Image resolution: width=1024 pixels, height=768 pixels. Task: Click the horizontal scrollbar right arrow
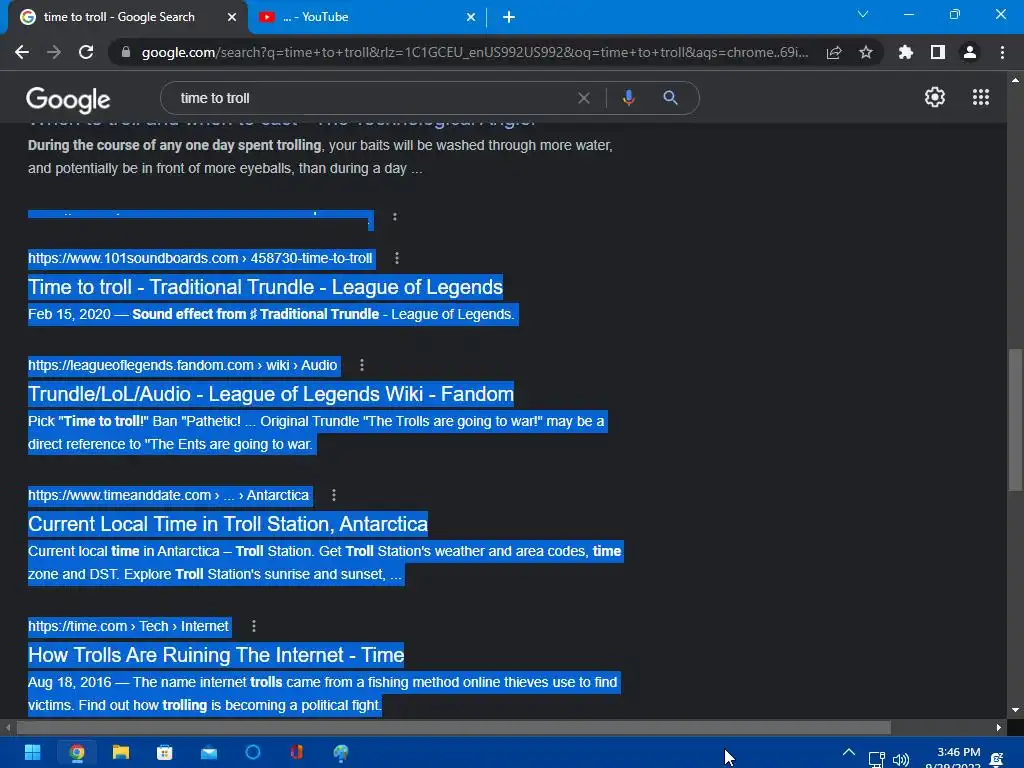pyautogui.click(x=999, y=727)
